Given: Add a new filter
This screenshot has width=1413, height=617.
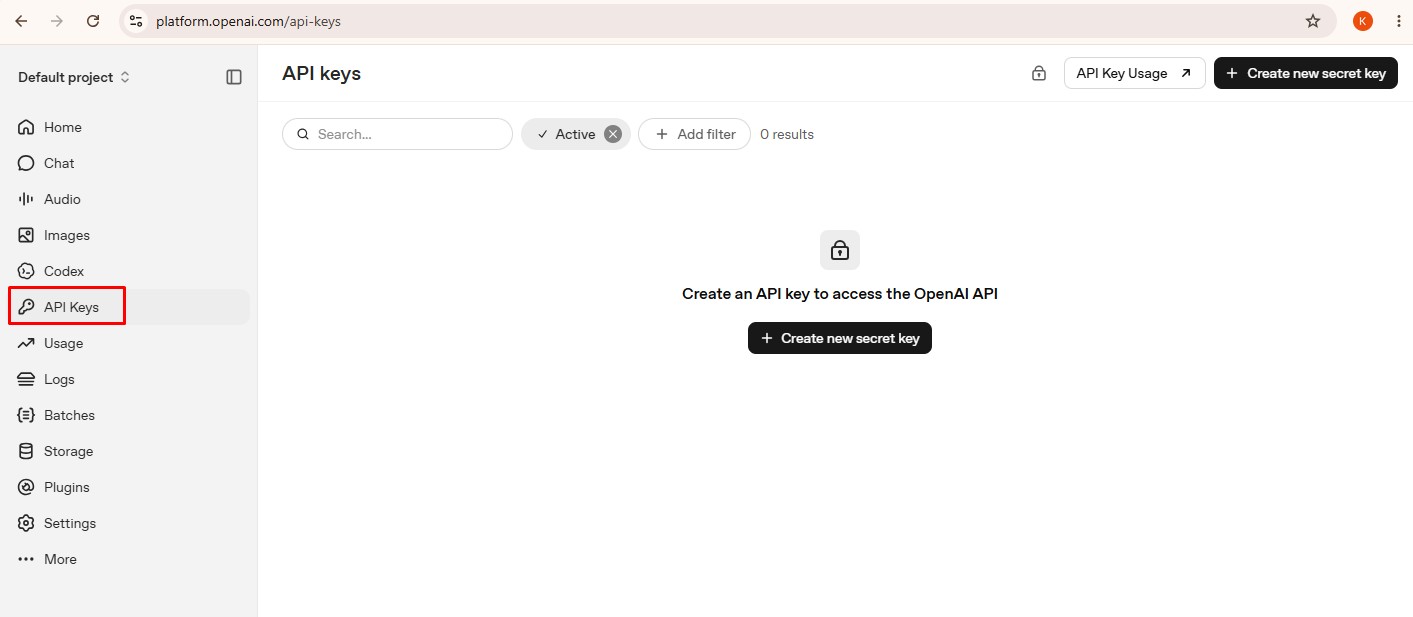Looking at the screenshot, I should pos(694,134).
